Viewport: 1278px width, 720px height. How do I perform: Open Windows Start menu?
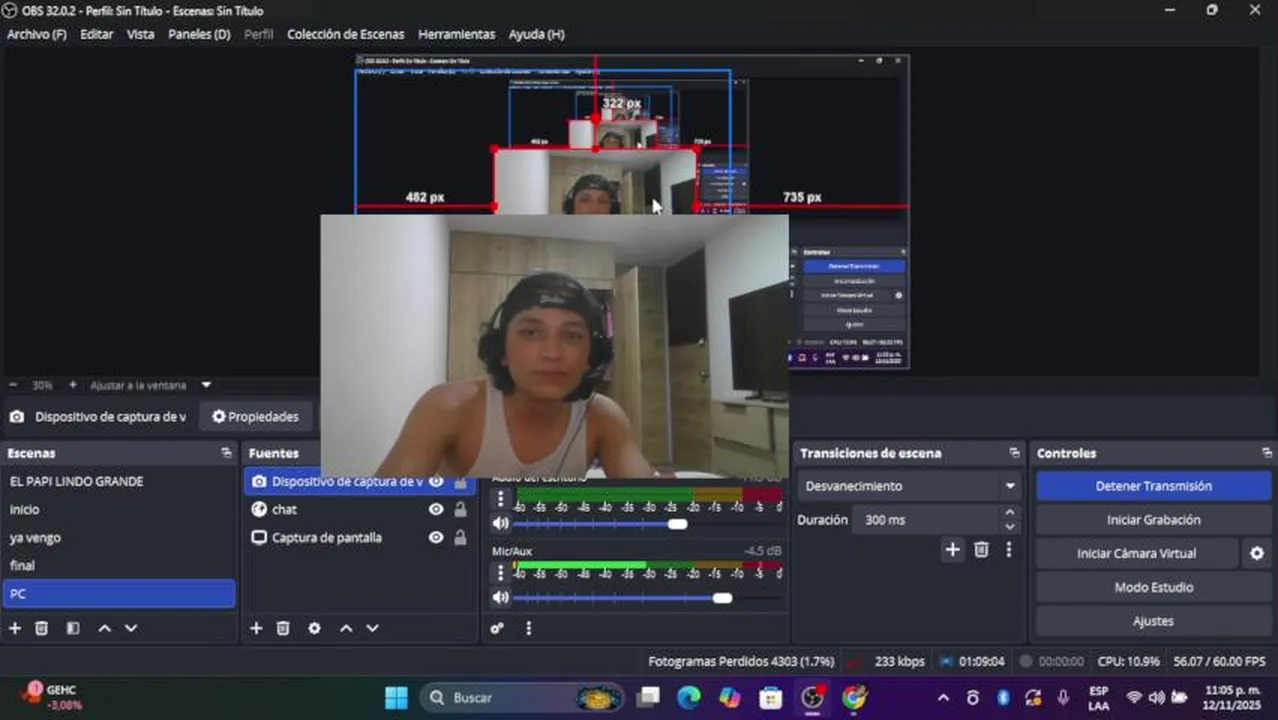click(x=396, y=697)
